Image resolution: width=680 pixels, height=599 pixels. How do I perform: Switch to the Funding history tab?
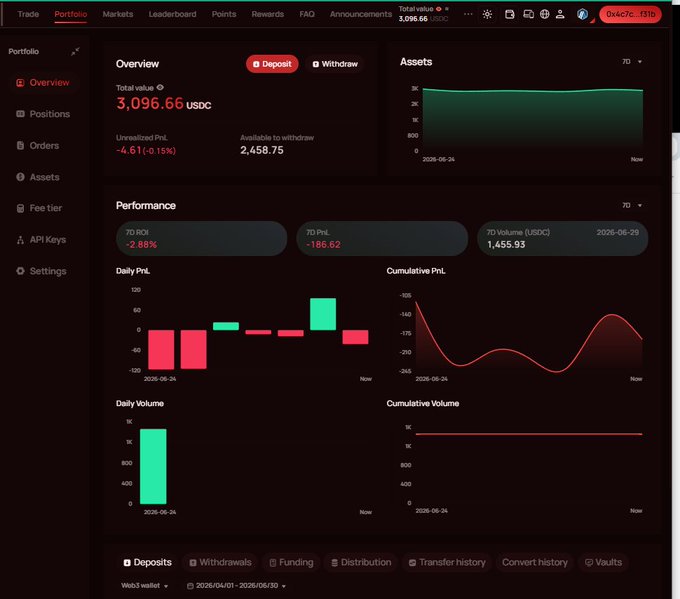(291, 562)
